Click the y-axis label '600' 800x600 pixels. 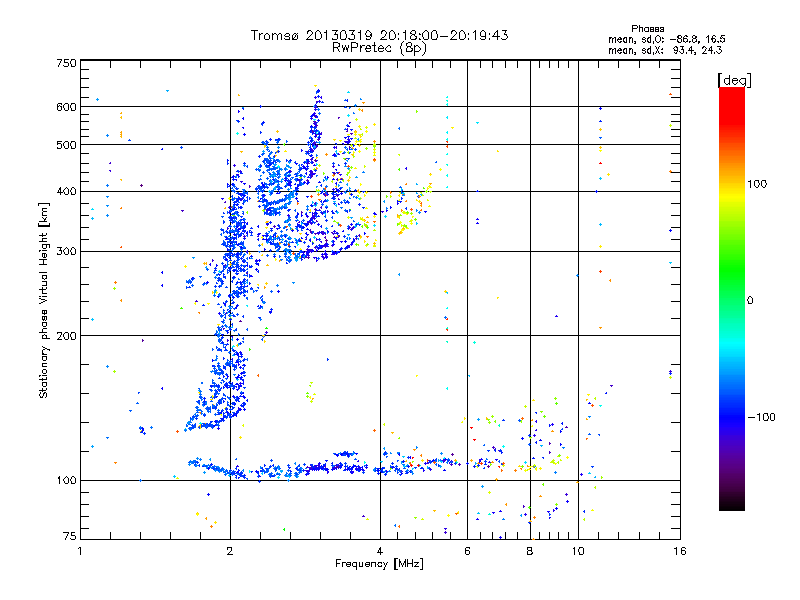(66, 107)
